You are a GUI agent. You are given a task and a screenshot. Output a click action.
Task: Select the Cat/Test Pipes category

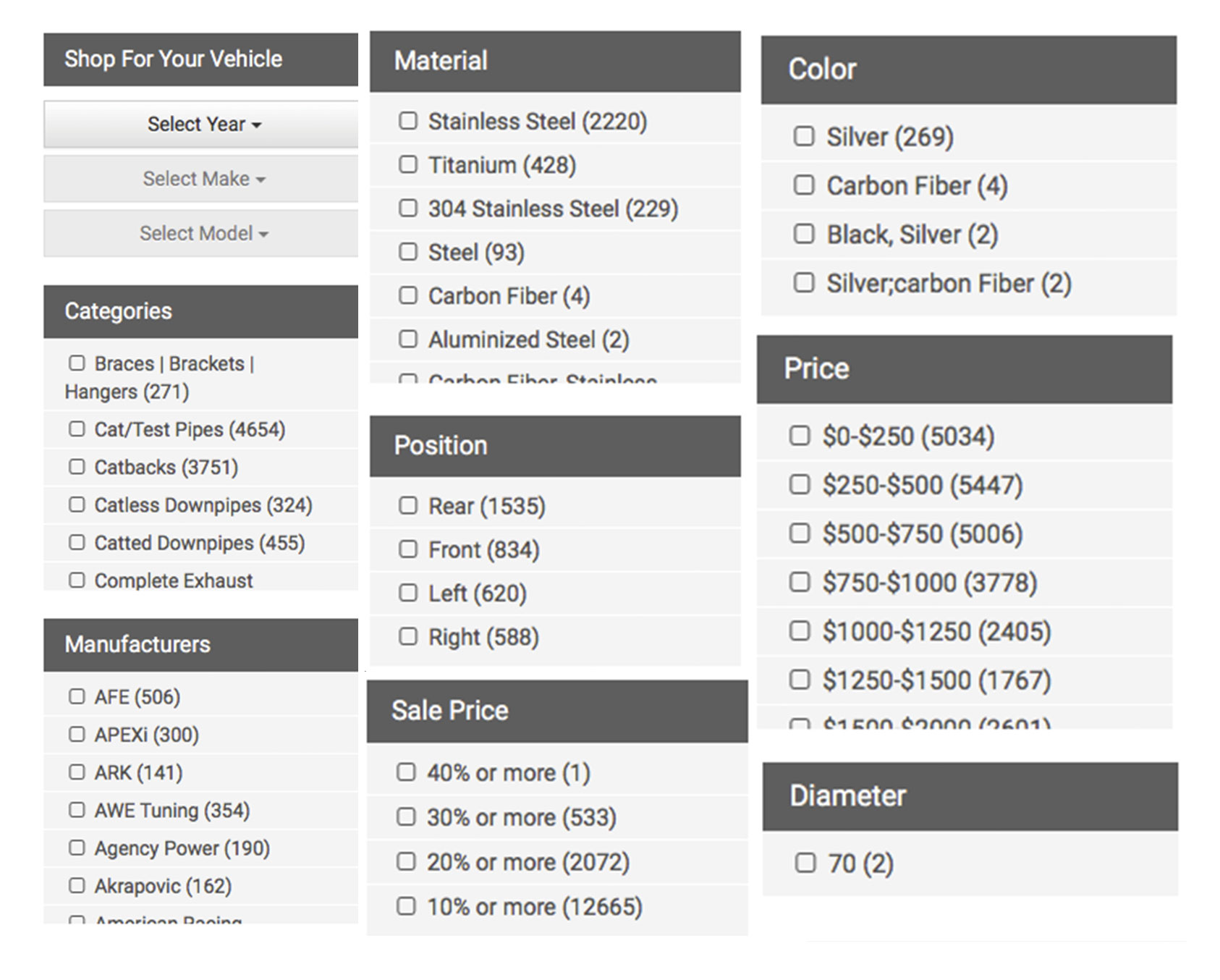tap(77, 429)
